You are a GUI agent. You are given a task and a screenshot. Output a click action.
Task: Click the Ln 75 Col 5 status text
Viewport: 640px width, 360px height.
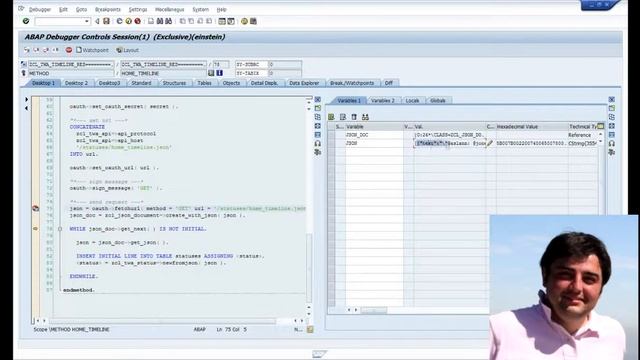pyautogui.click(x=231, y=329)
